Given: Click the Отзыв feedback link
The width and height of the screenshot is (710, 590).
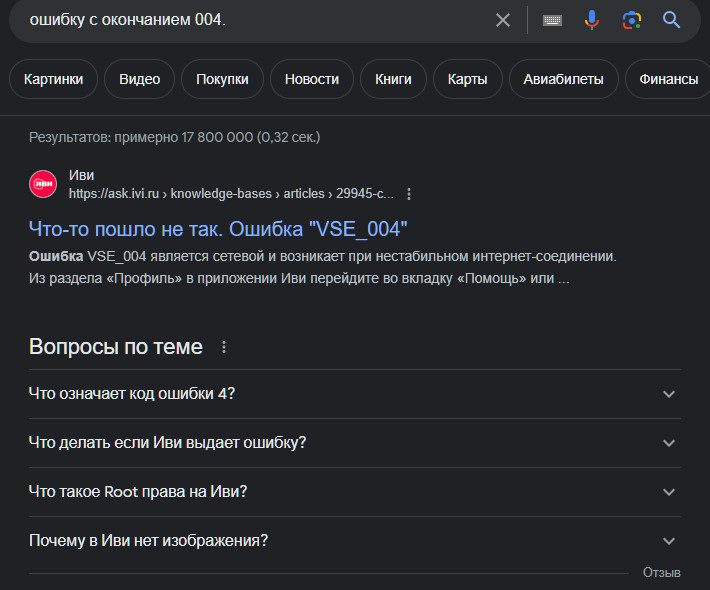Looking at the screenshot, I should pos(661,573).
